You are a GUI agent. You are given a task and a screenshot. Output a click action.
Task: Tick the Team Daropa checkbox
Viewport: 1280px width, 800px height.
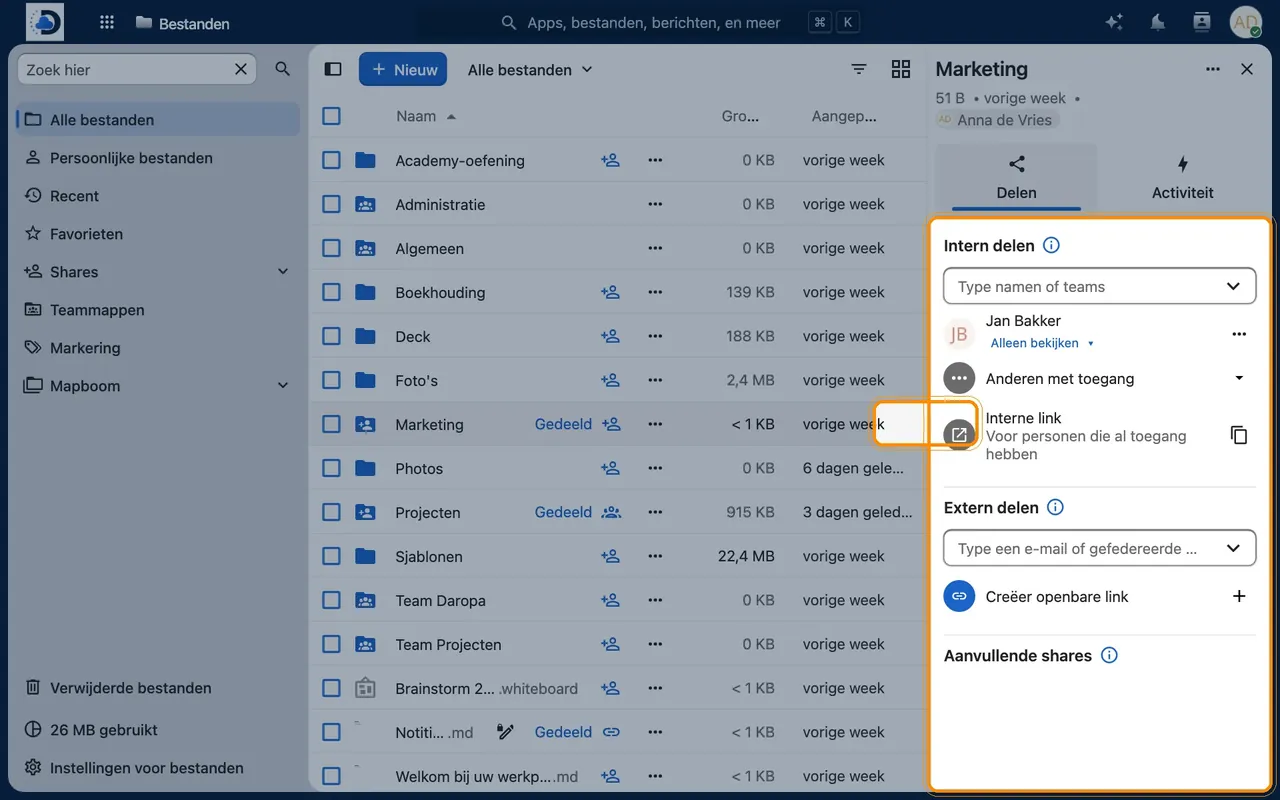point(331,600)
